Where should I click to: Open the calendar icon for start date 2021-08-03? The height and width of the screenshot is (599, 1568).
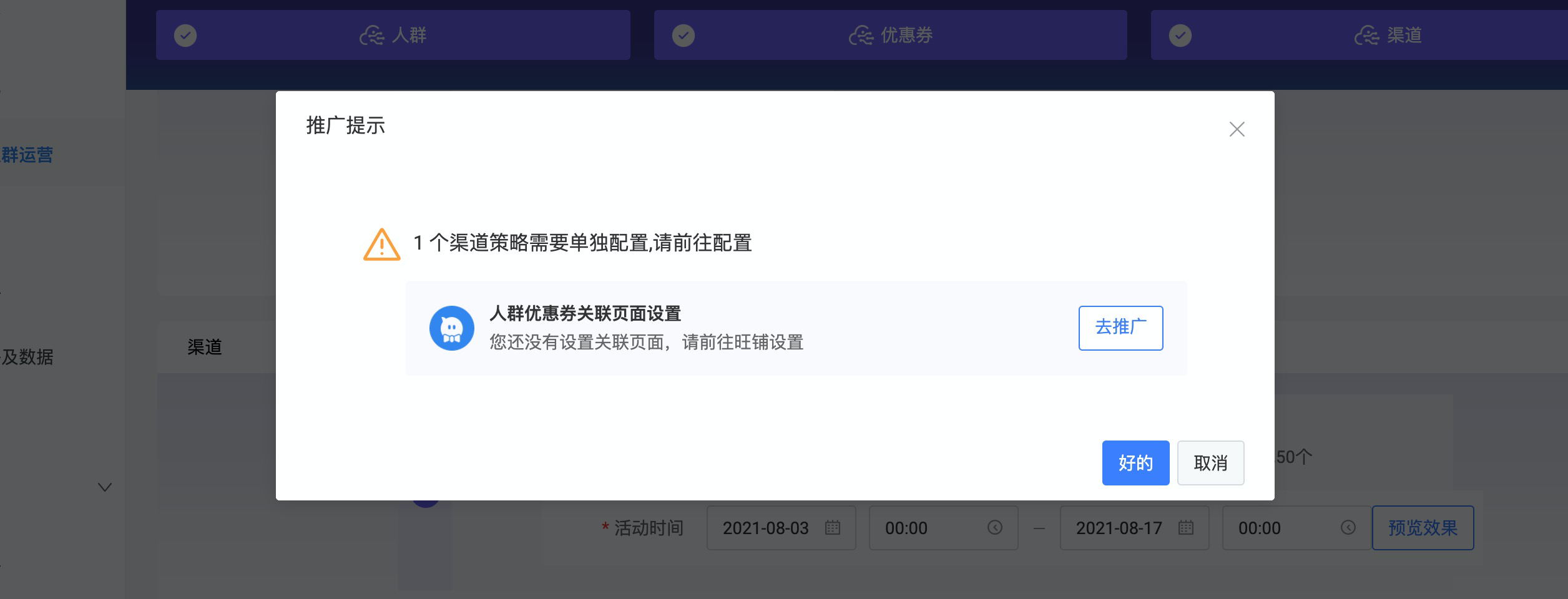[x=833, y=528]
